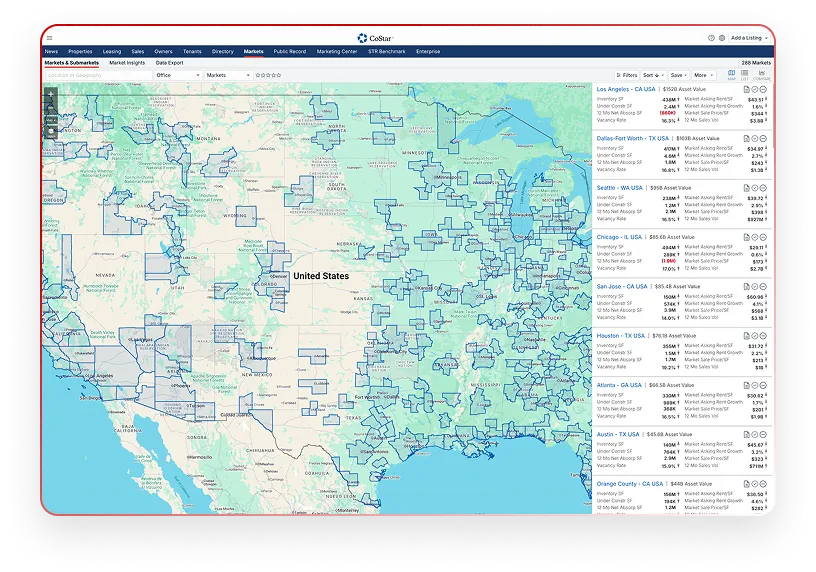The width and height of the screenshot is (816, 572).
Task: Select San Jose with checkmark circle
Action: pos(755,287)
